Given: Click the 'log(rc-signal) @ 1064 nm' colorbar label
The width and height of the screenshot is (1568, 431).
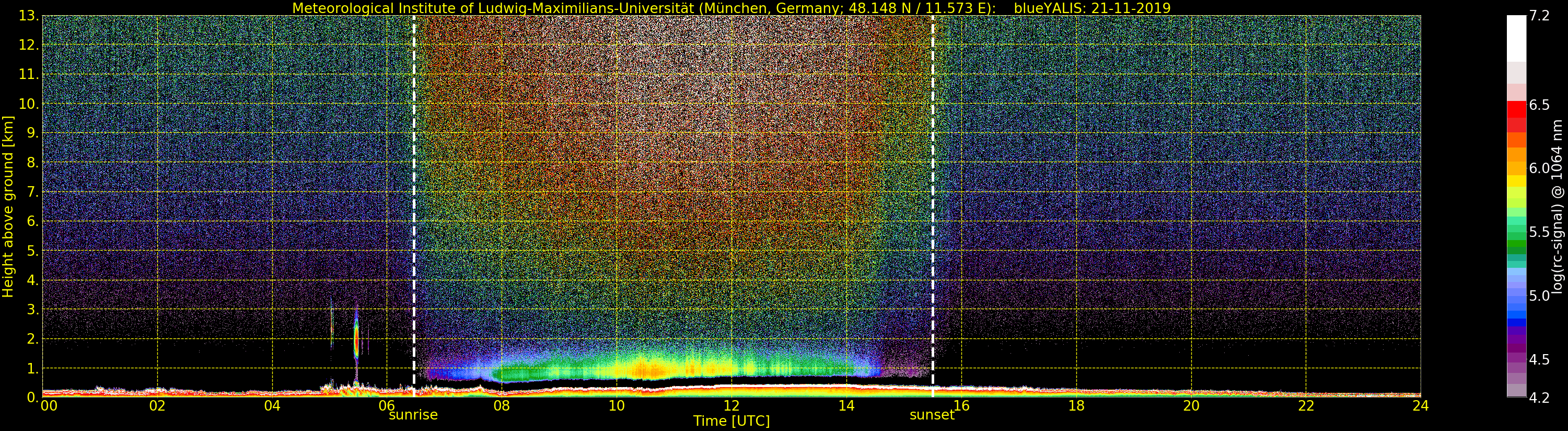Looking at the screenshot, I should (1557, 207).
